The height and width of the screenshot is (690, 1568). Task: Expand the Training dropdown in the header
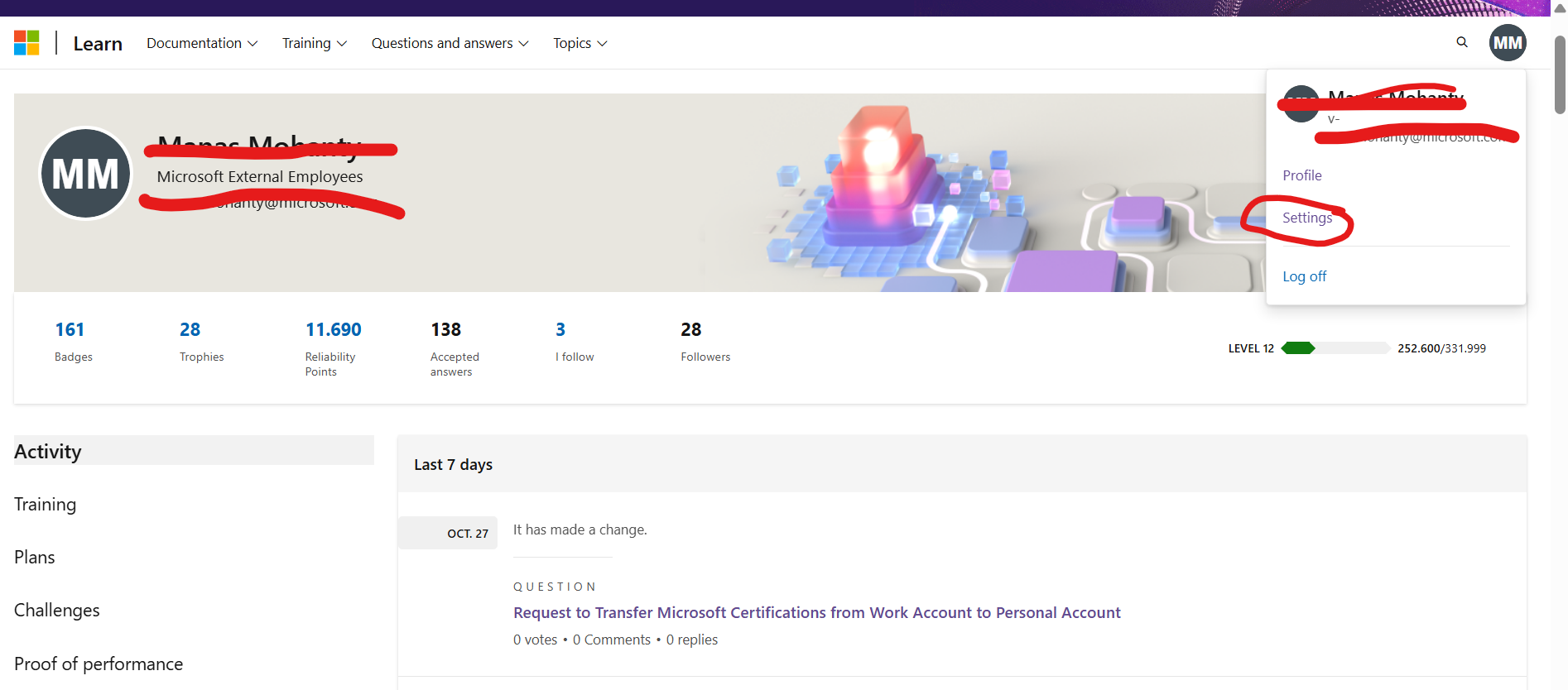point(315,43)
